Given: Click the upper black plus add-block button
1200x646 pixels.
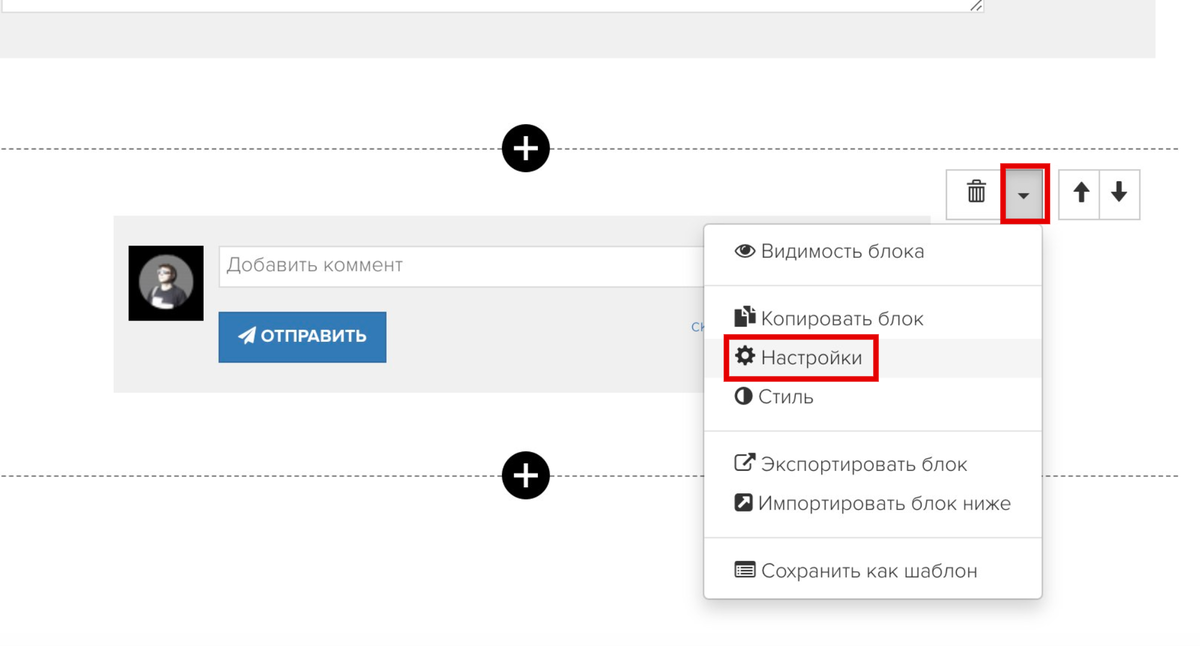Looking at the screenshot, I should [x=526, y=149].
